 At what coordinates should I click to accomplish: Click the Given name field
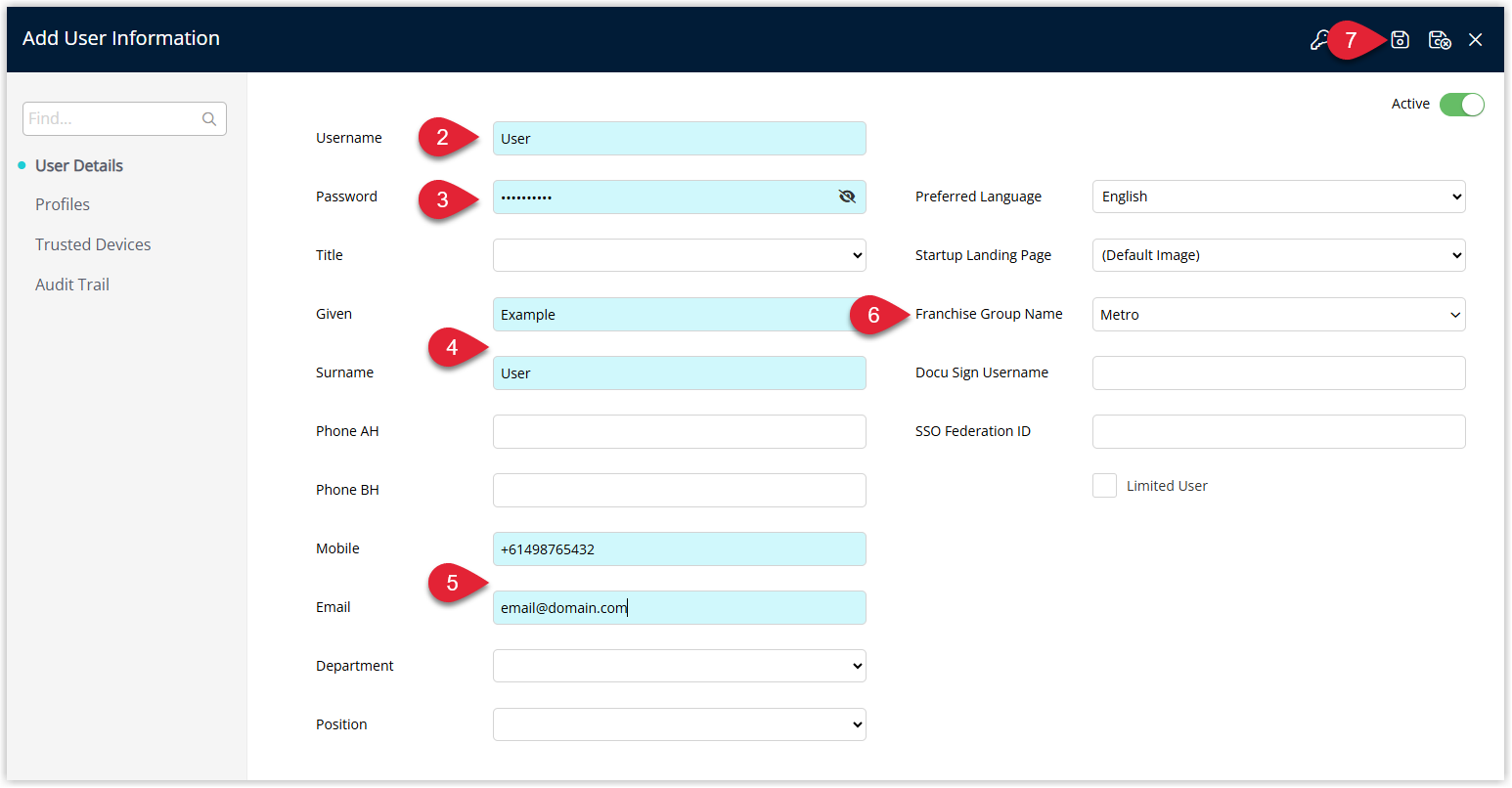(679, 314)
